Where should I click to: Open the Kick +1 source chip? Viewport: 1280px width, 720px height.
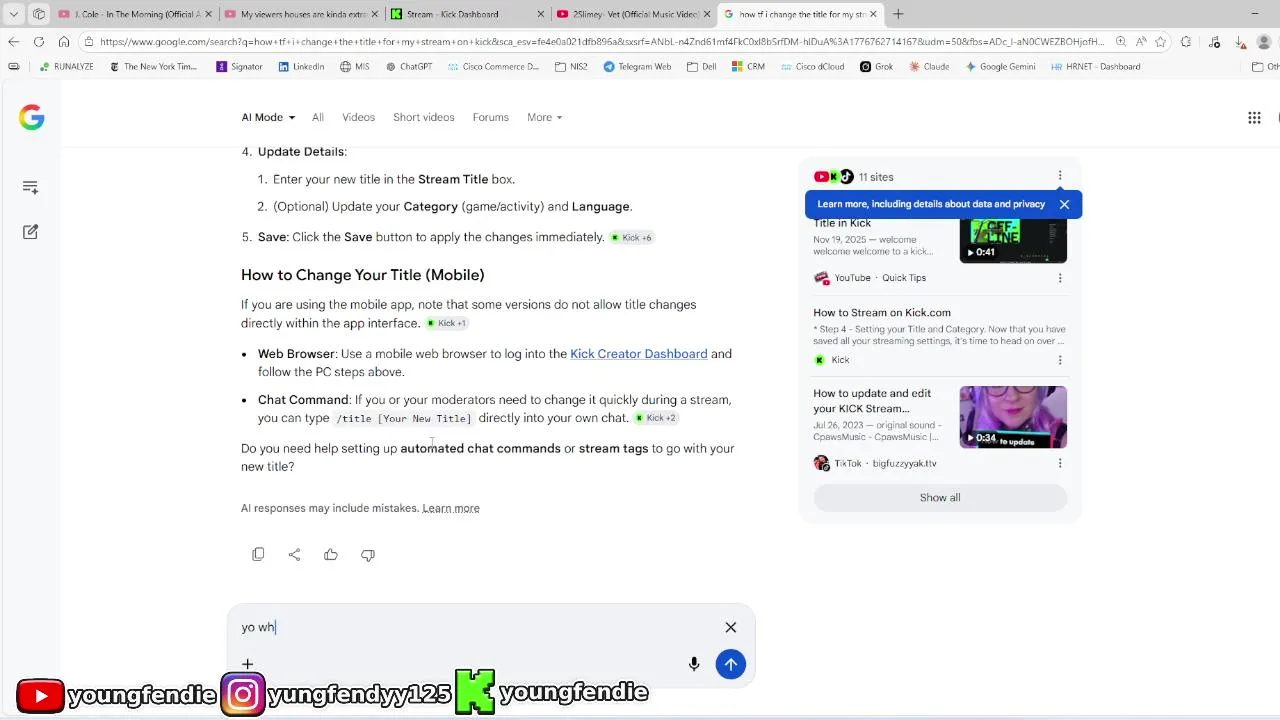click(446, 323)
